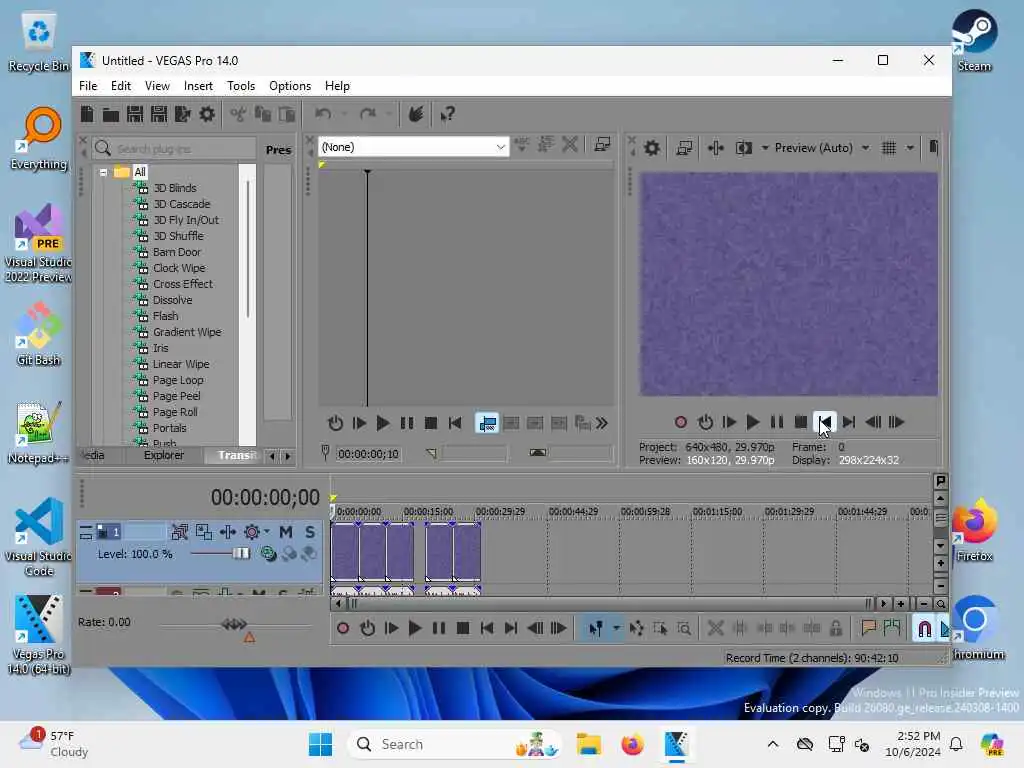Select the Clock Wipe transition

pyautogui.click(x=179, y=268)
